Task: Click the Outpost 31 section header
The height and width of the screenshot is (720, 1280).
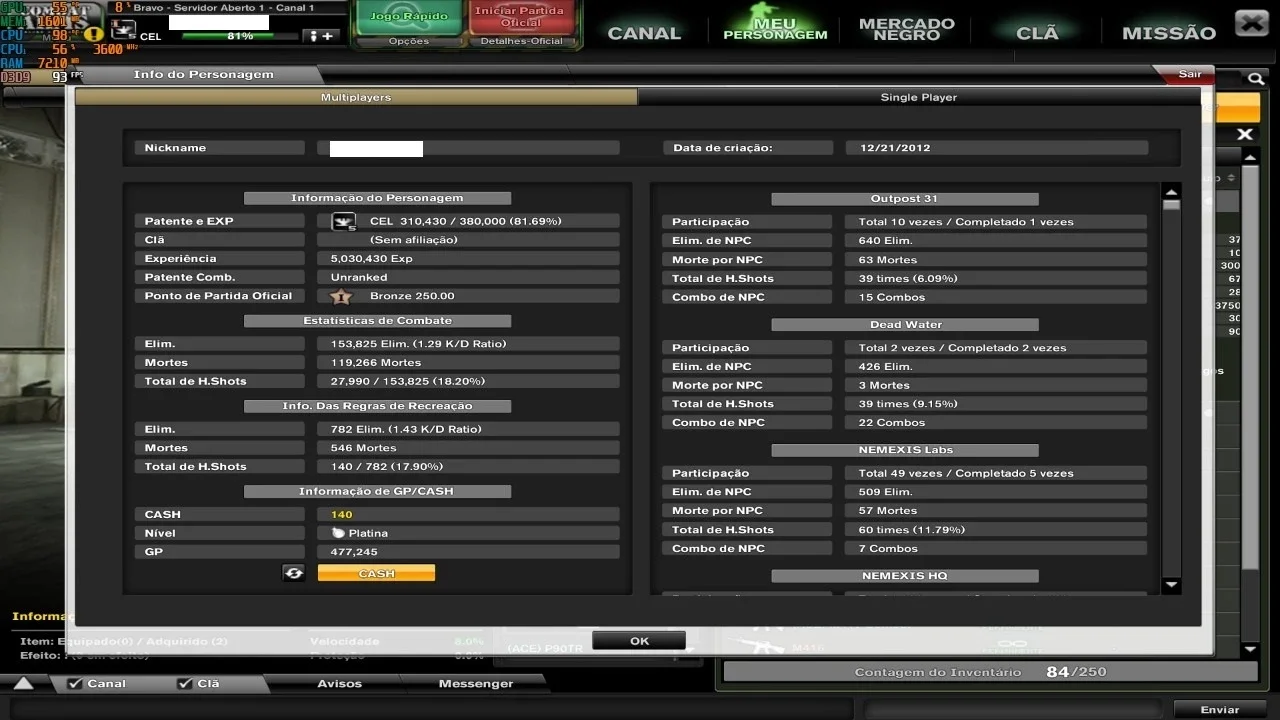Action: click(904, 199)
